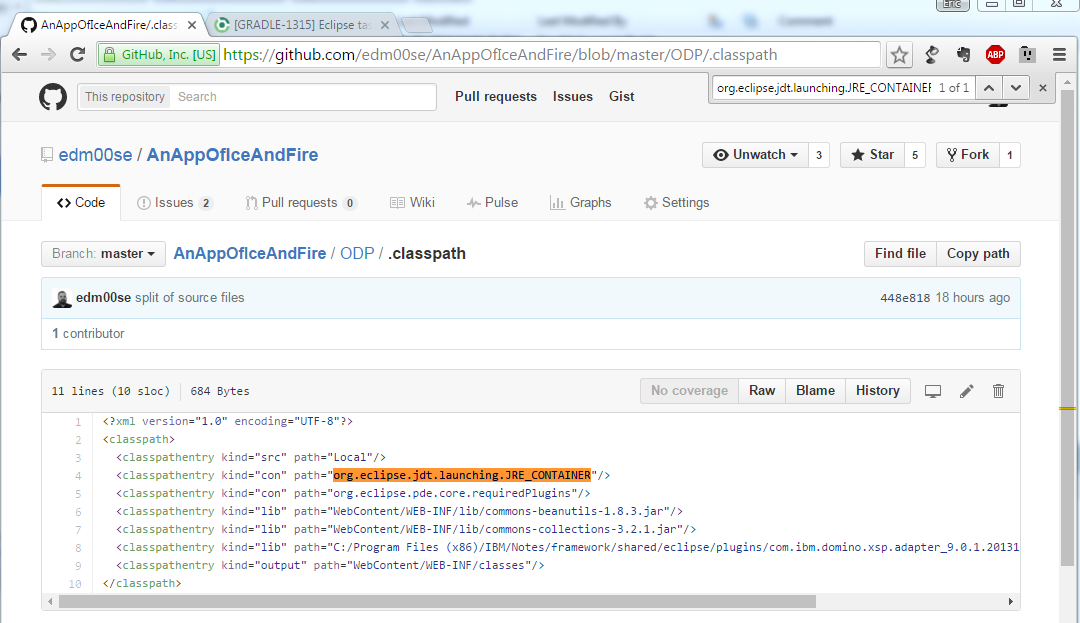Open the file History
The image size is (1080, 623).
[878, 391]
